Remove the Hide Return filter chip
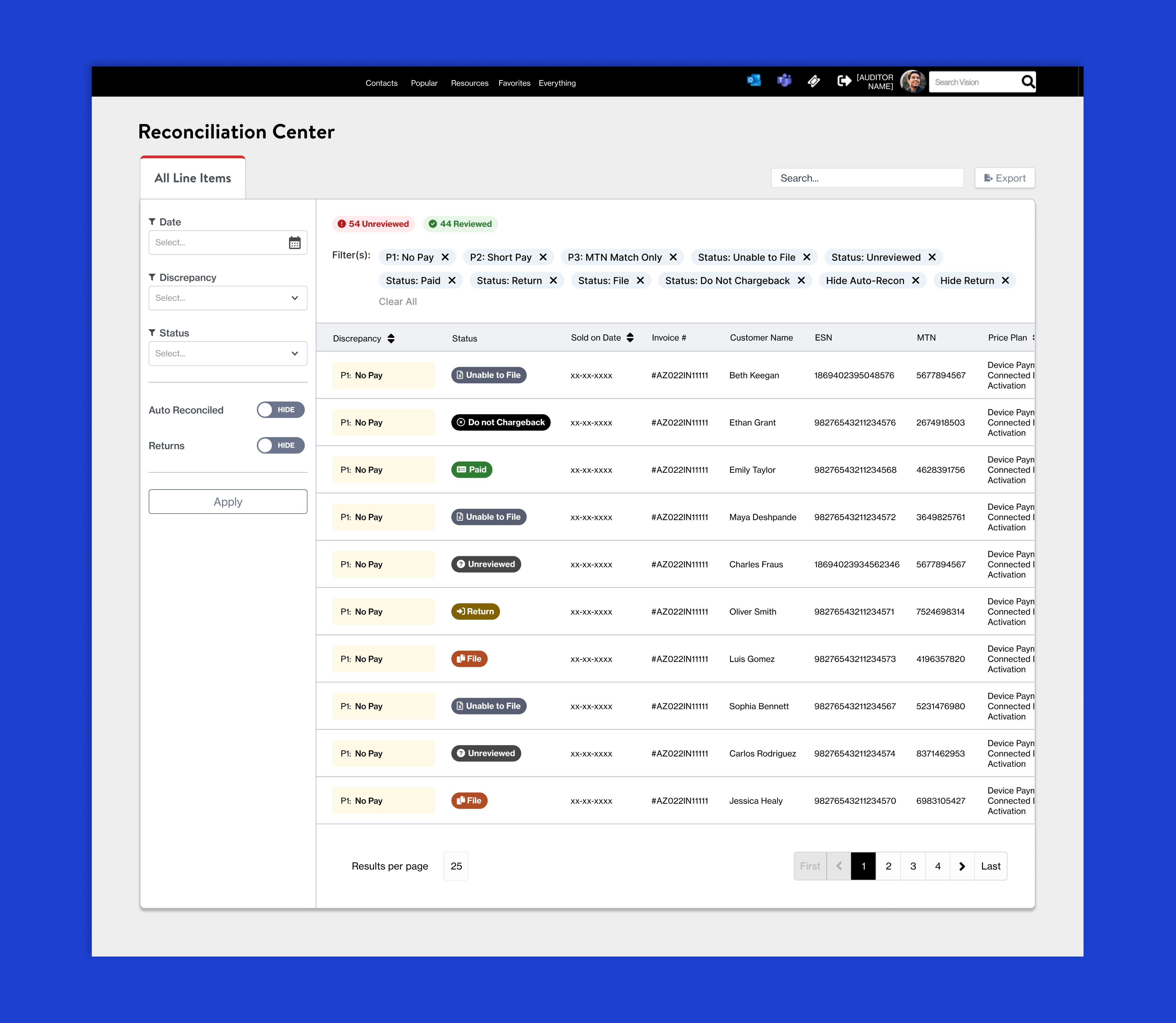This screenshot has height=1023, width=1176. pyautogui.click(x=1005, y=280)
